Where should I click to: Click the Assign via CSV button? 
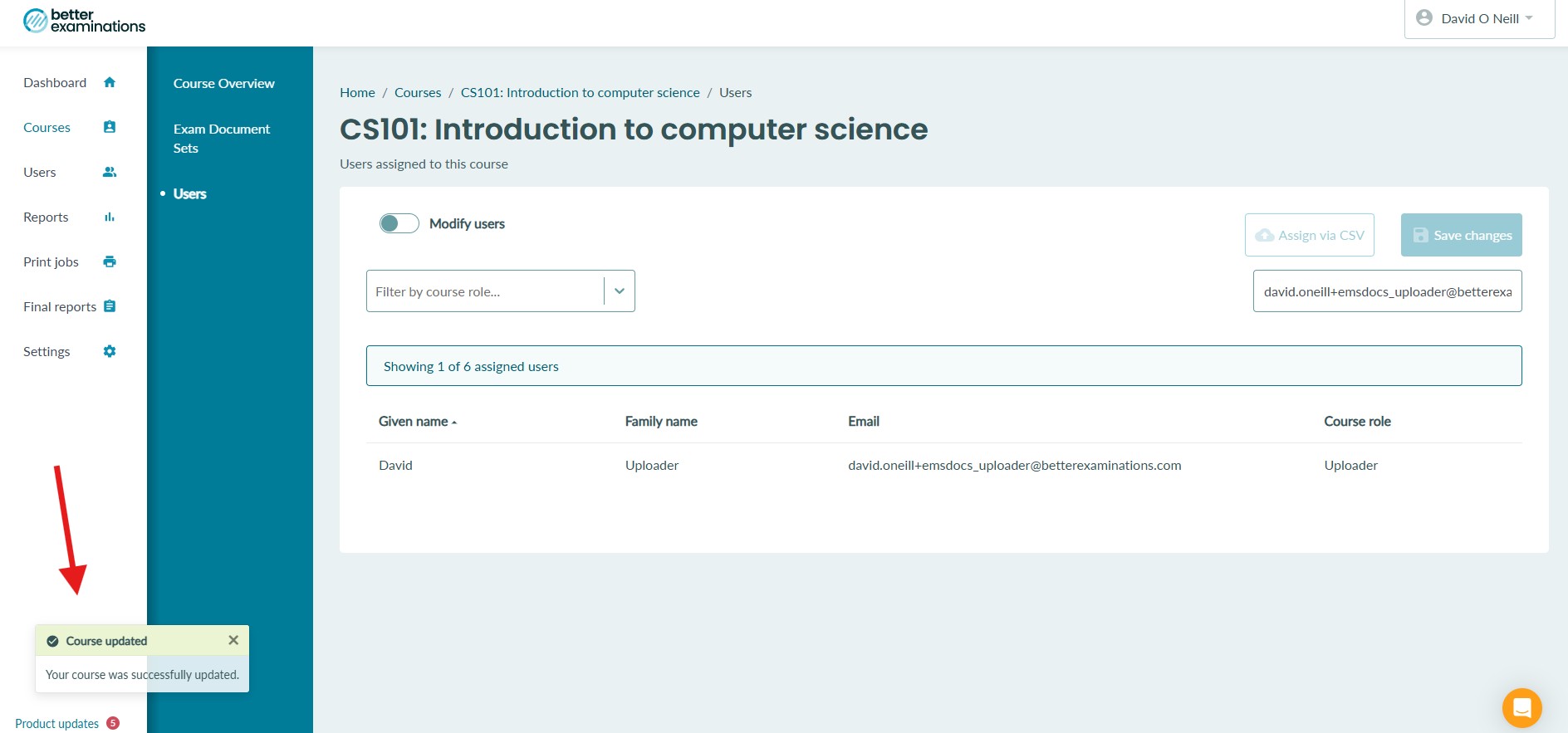click(1310, 235)
